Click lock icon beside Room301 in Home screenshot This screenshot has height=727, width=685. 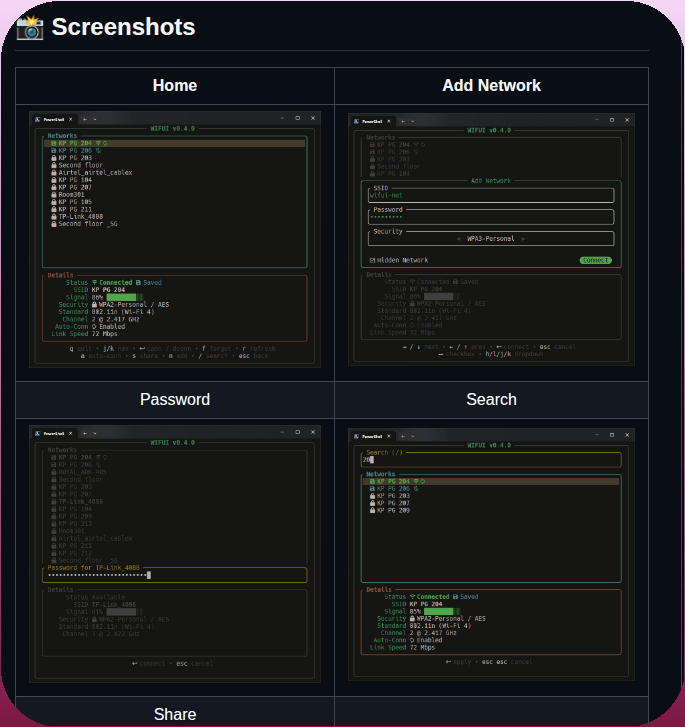tap(54, 195)
